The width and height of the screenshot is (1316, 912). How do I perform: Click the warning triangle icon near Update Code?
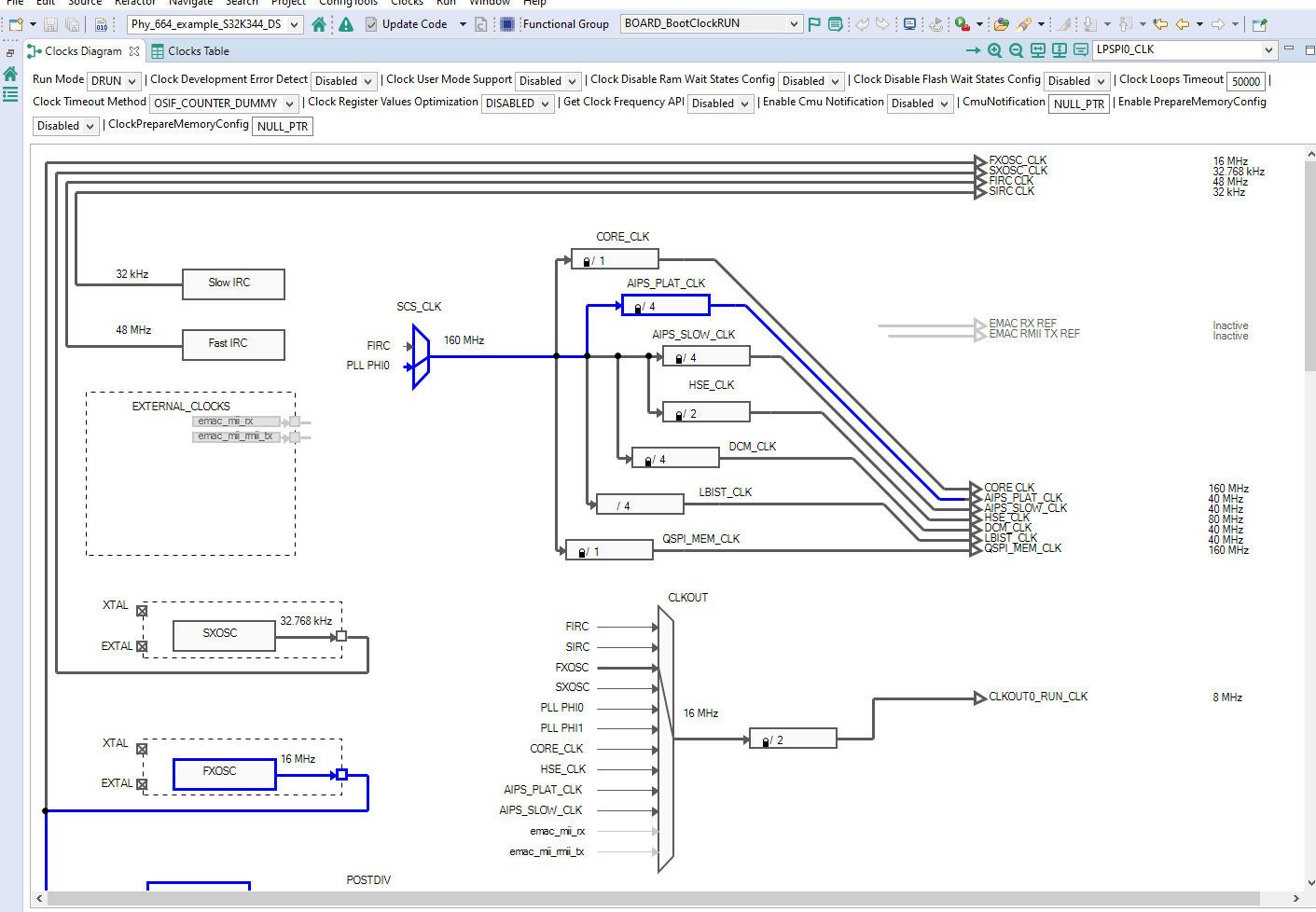pos(345,24)
